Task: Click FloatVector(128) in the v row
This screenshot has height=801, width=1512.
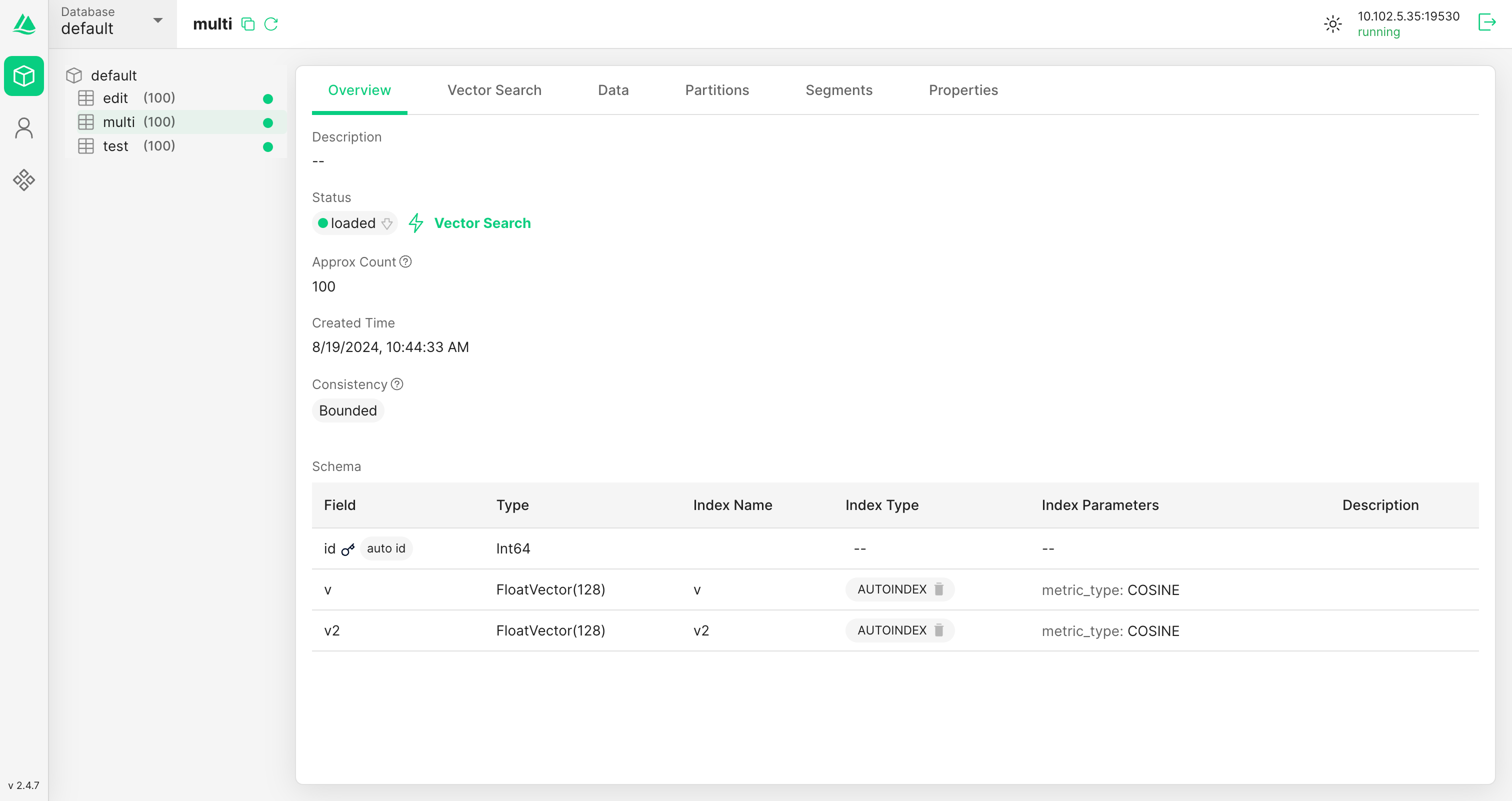Action: 550,589
